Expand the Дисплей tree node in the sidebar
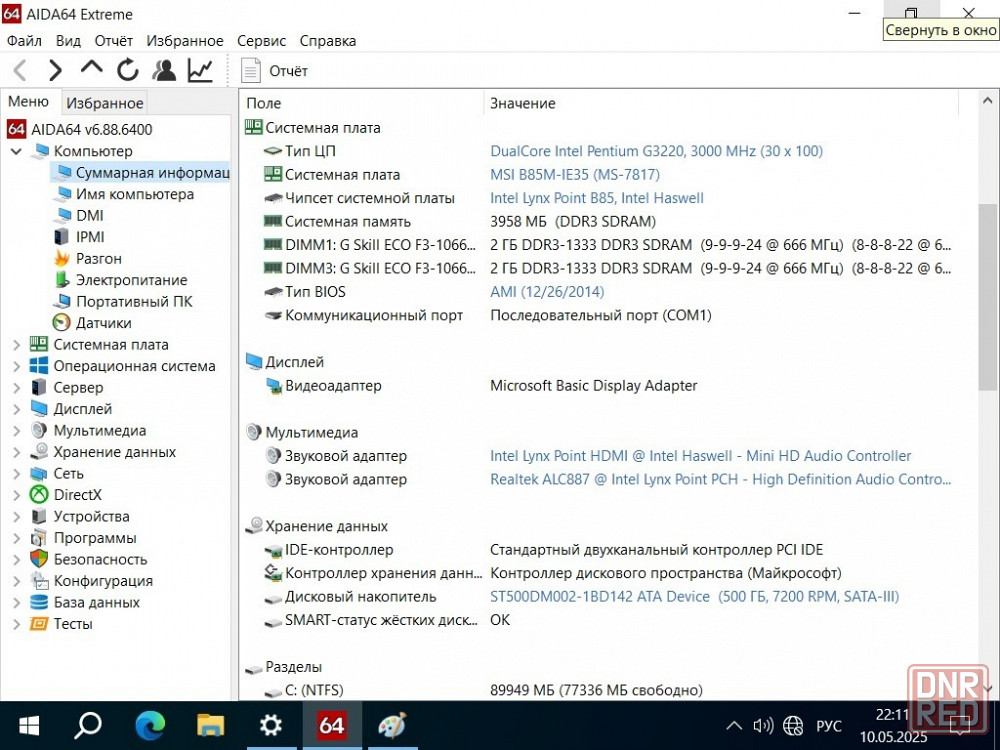Image resolution: width=1000 pixels, height=750 pixels. (17, 409)
